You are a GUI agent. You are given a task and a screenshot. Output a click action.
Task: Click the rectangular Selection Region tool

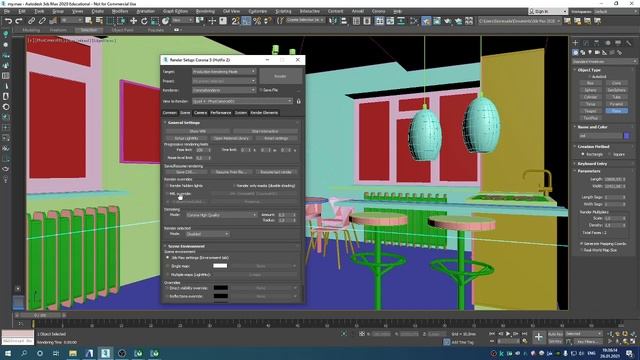click(x=111, y=20)
